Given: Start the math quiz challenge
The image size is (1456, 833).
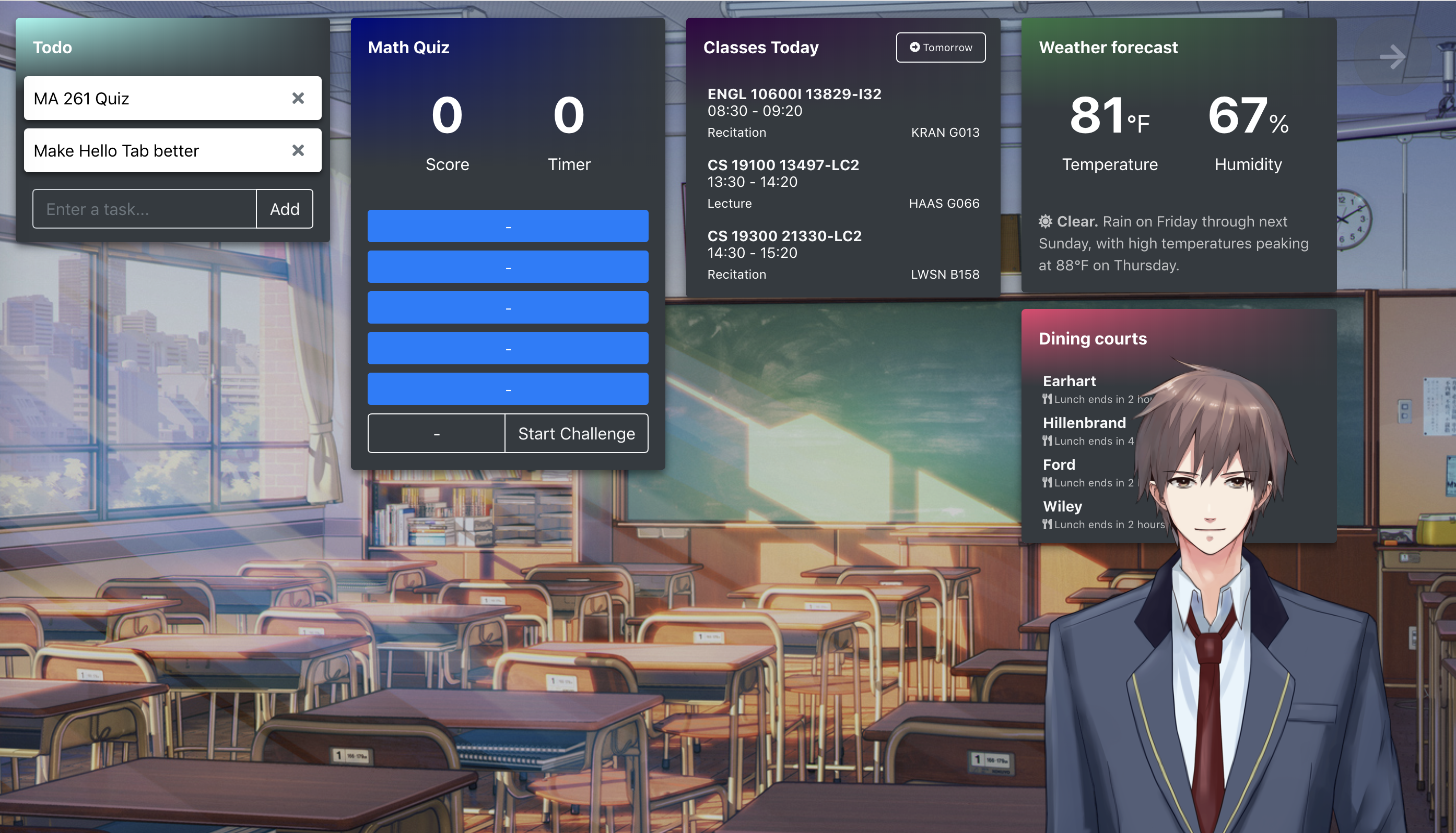Looking at the screenshot, I should pyautogui.click(x=576, y=434).
